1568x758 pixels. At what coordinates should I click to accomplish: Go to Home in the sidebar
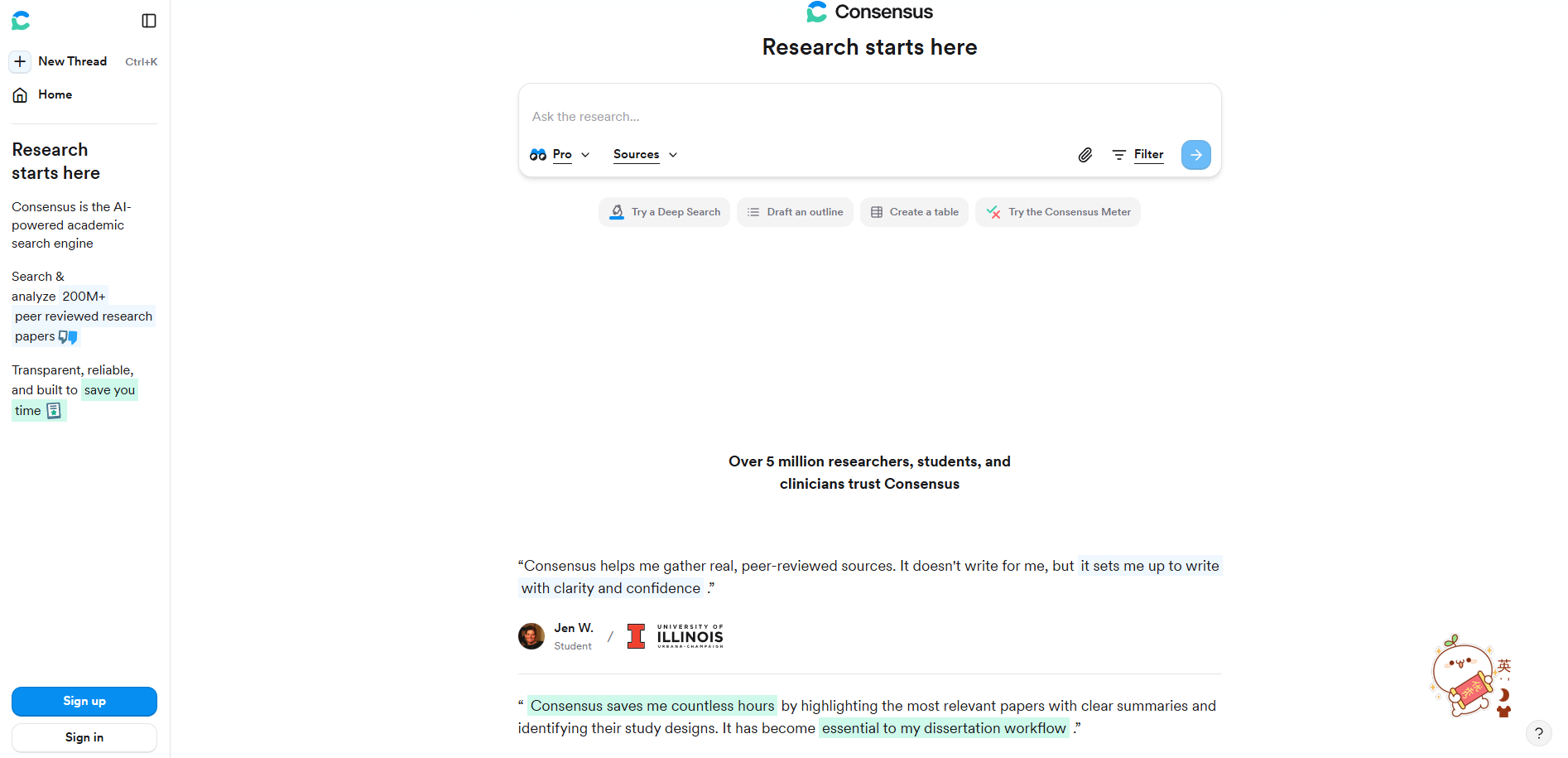coord(55,94)
